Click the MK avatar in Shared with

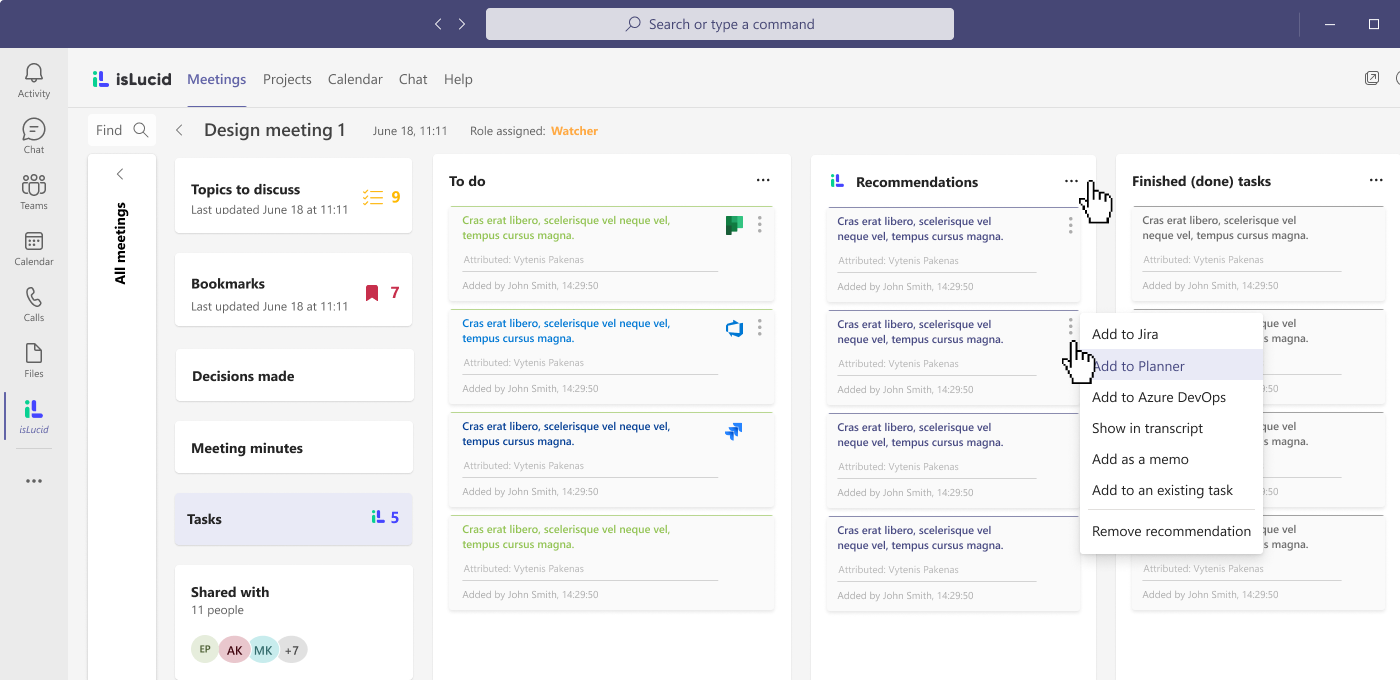point(263,649)
